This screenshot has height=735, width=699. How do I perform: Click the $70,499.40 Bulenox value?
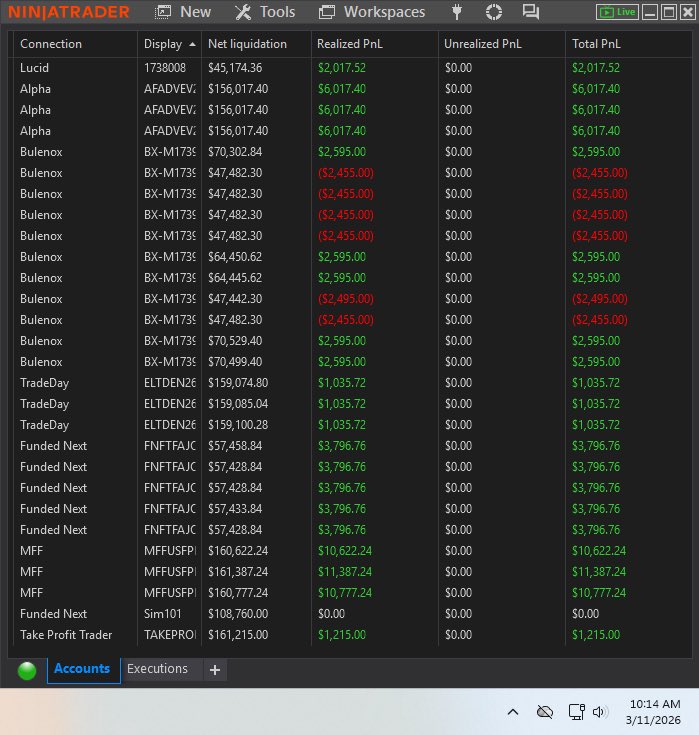(x=235, y=362)
